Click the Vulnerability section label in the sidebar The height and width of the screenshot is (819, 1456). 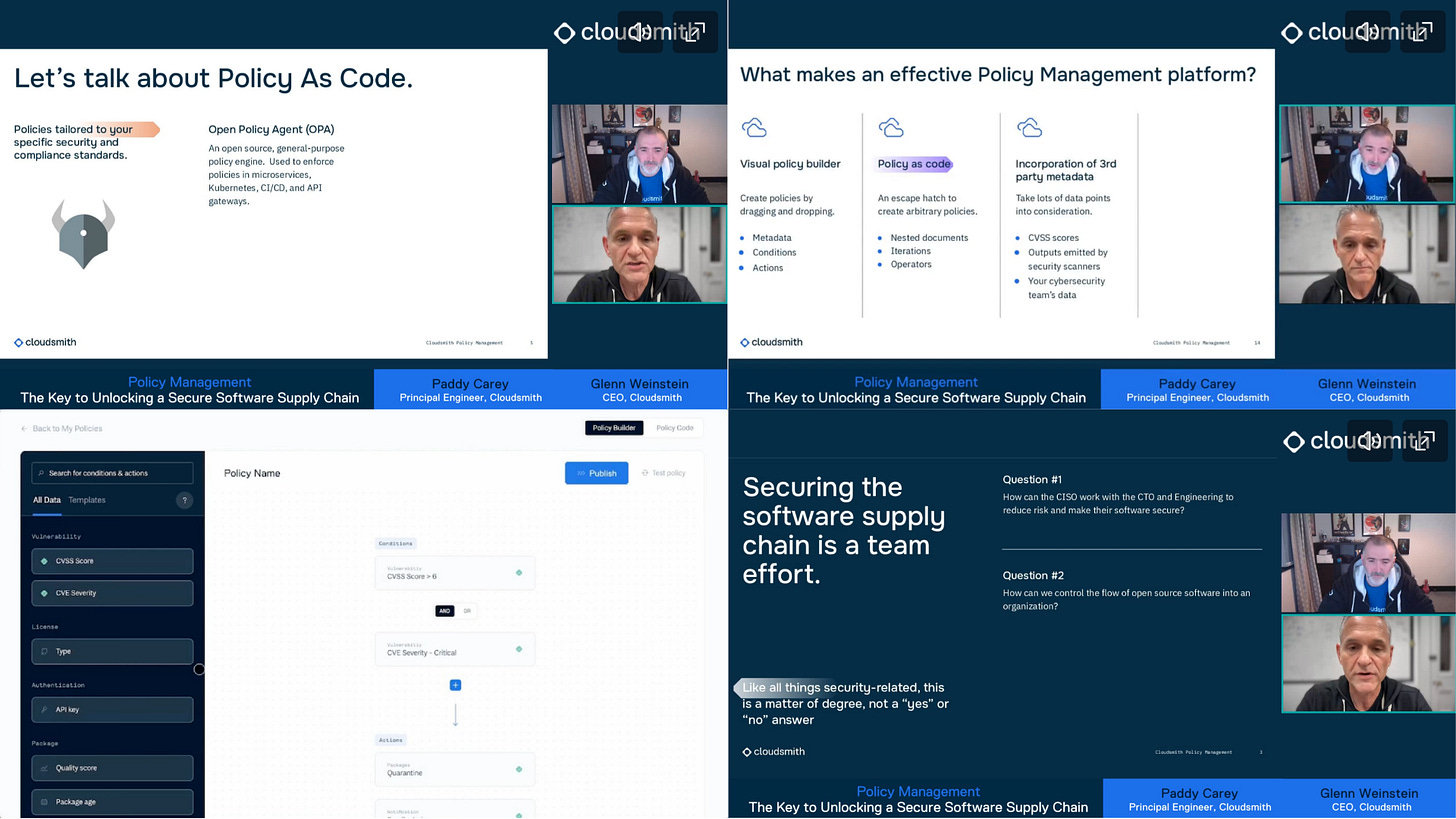pyautogui.click(x=56, y=537)
